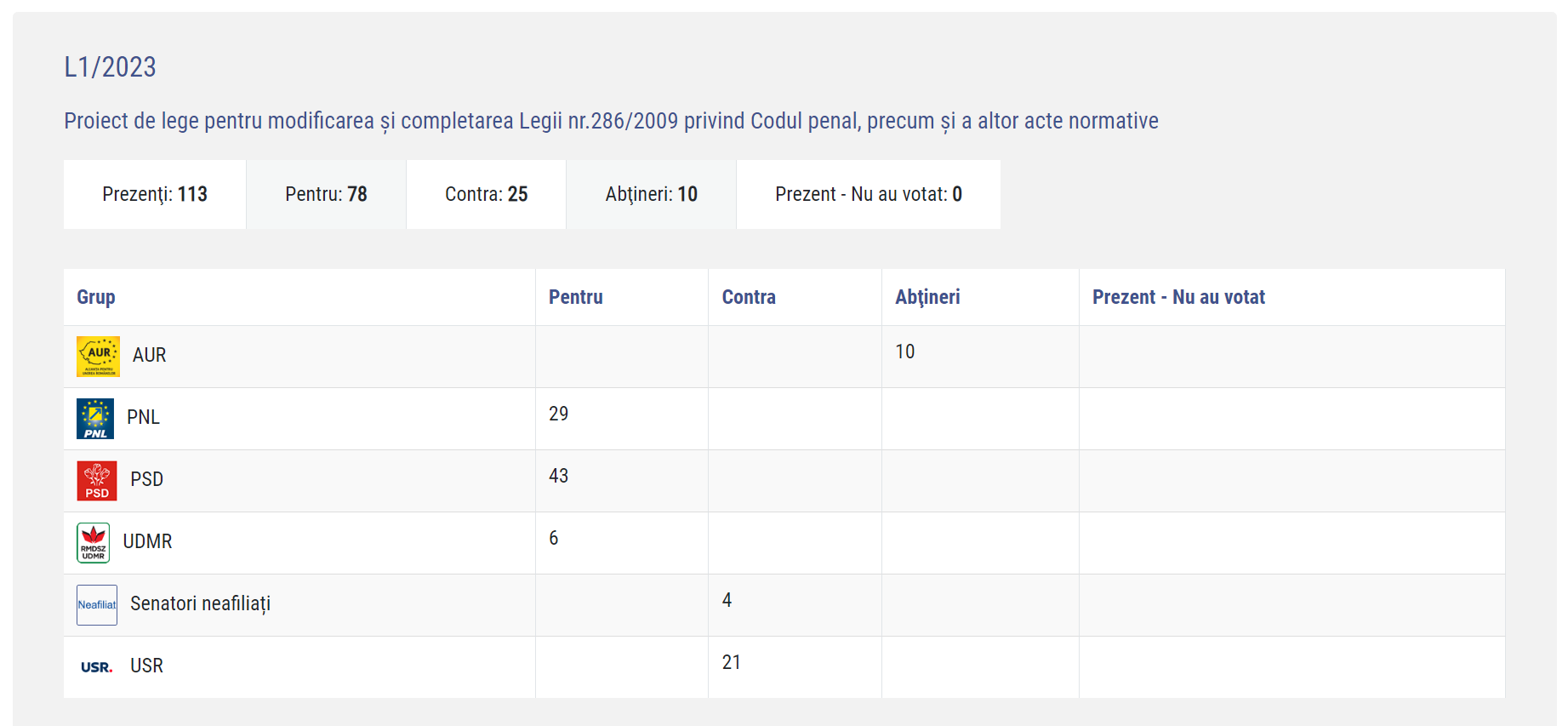This screenshot has height=726, width=1568.
Task: Open the Proiect de lege title link
Action: pyautogui.click(x=611, y=121)
